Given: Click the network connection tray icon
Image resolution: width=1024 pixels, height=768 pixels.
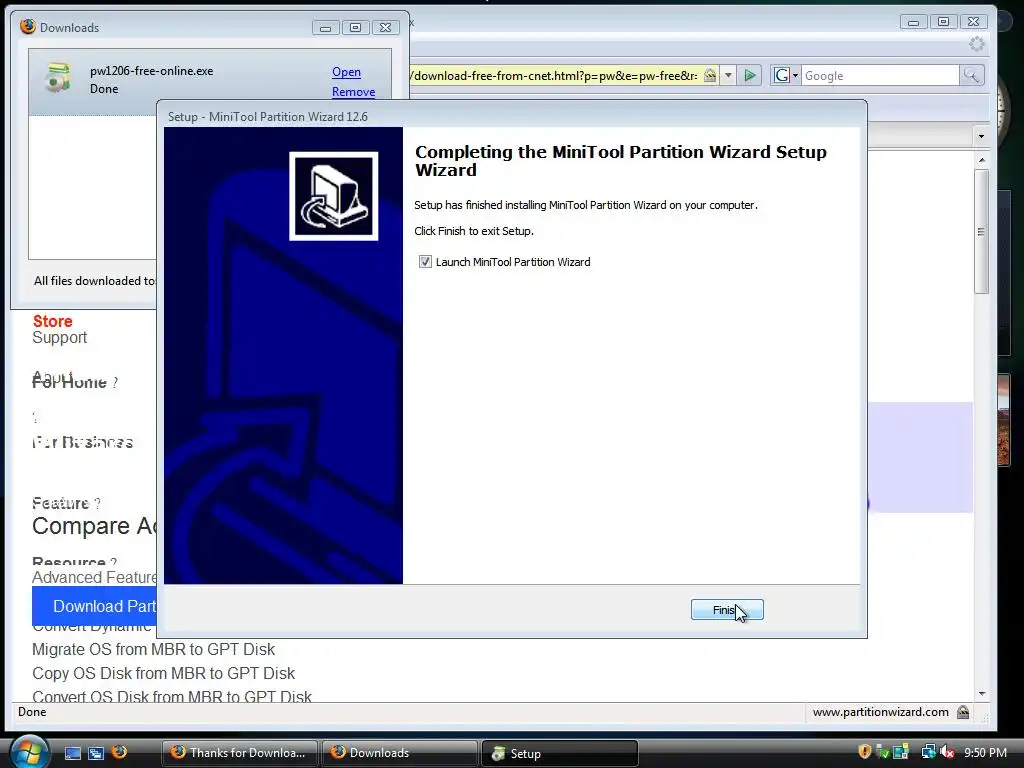Looking at the screenshot, I should click(x=928, y=752).
